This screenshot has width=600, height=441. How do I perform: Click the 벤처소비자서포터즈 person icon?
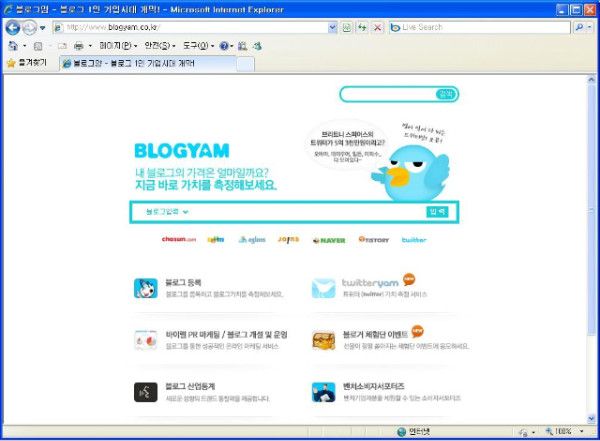pyautogui.click(x=324, y=392)
